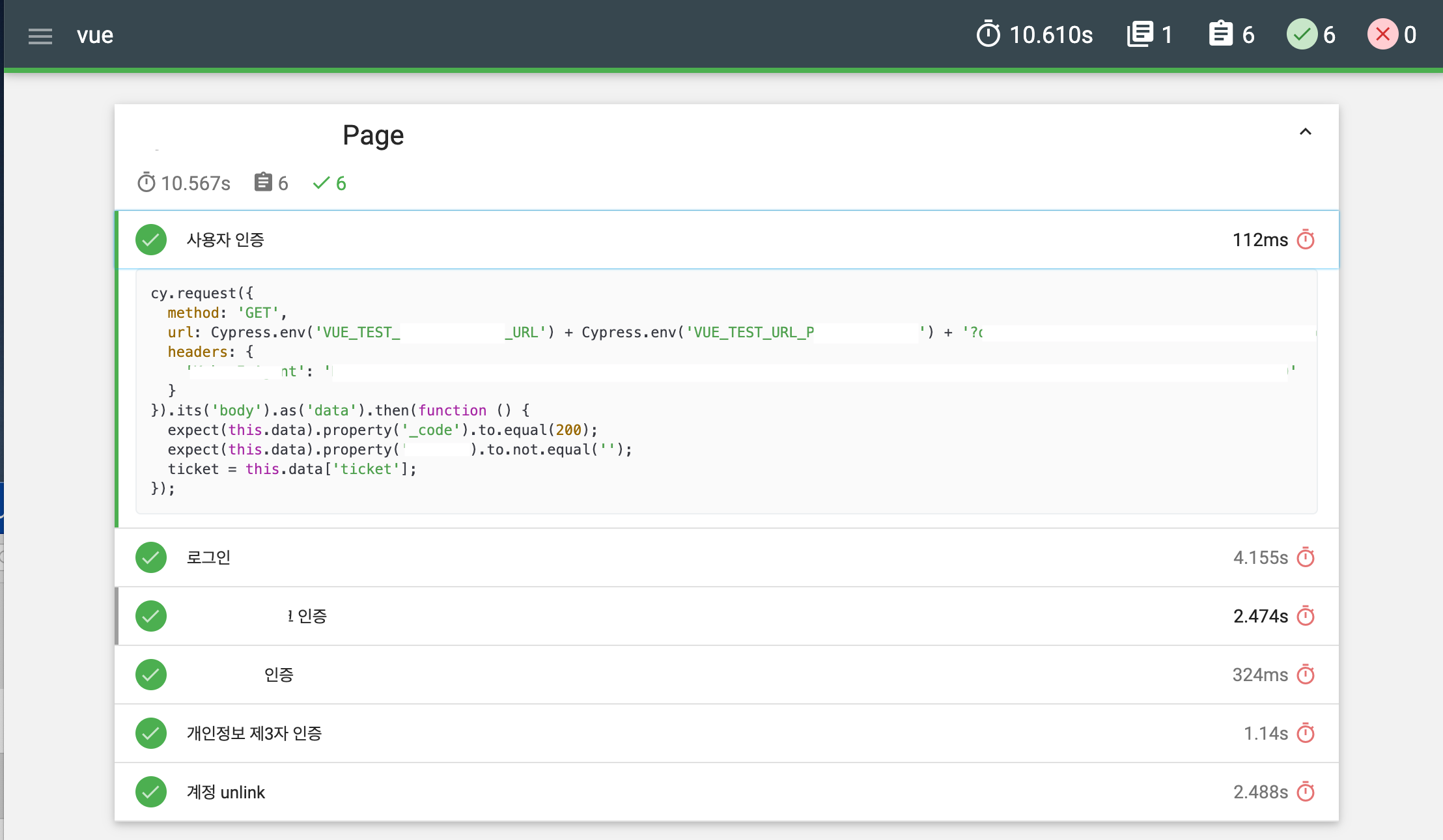Expand the test taking 2.474s
The height and width of the screenshot is (840, 1443).
pos(307,616)
